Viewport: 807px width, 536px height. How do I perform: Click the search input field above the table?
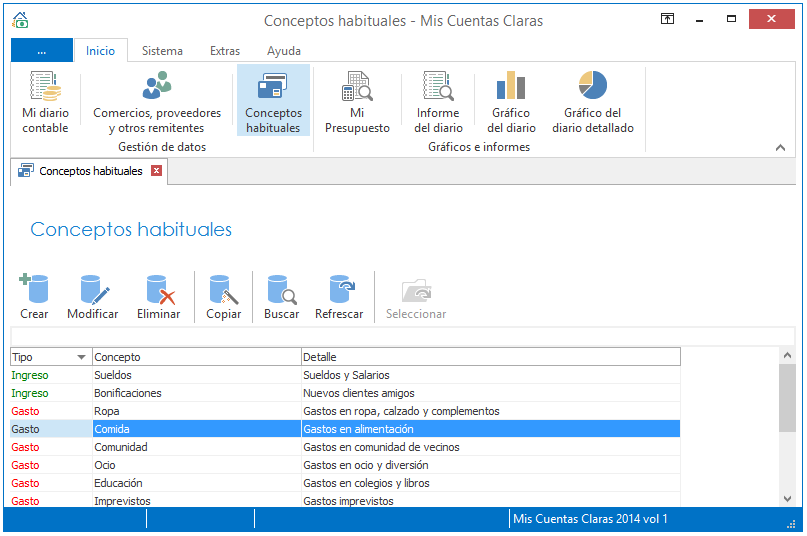(x=402, y=336)
